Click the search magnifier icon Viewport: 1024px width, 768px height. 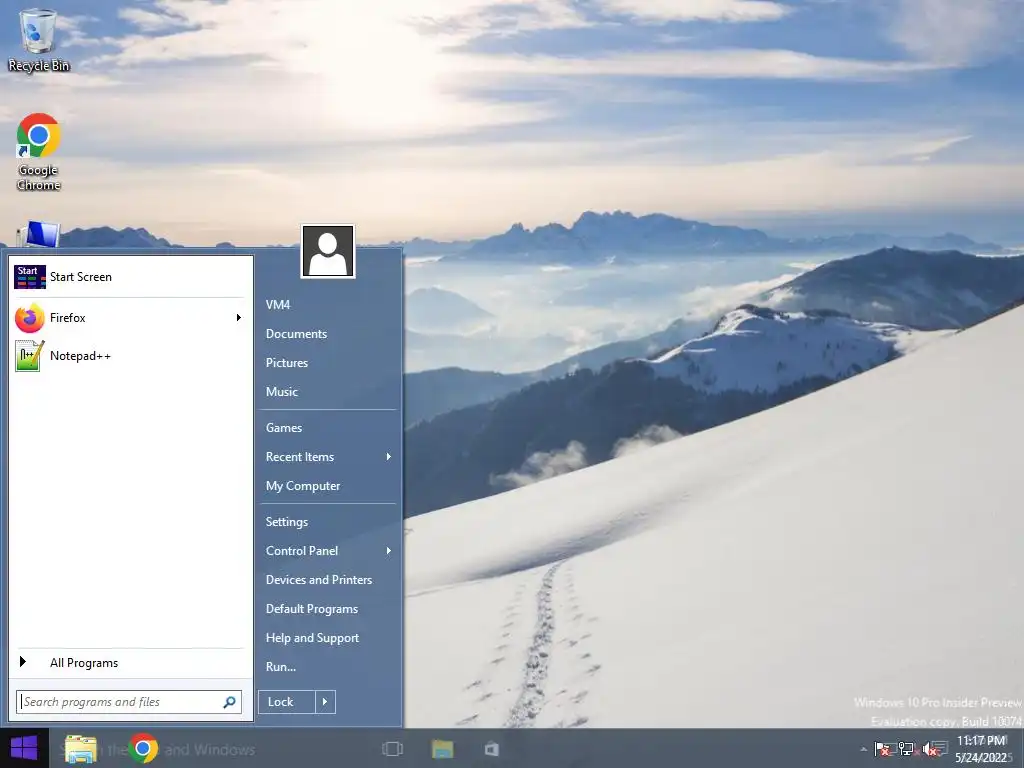(x=229, y=702)
